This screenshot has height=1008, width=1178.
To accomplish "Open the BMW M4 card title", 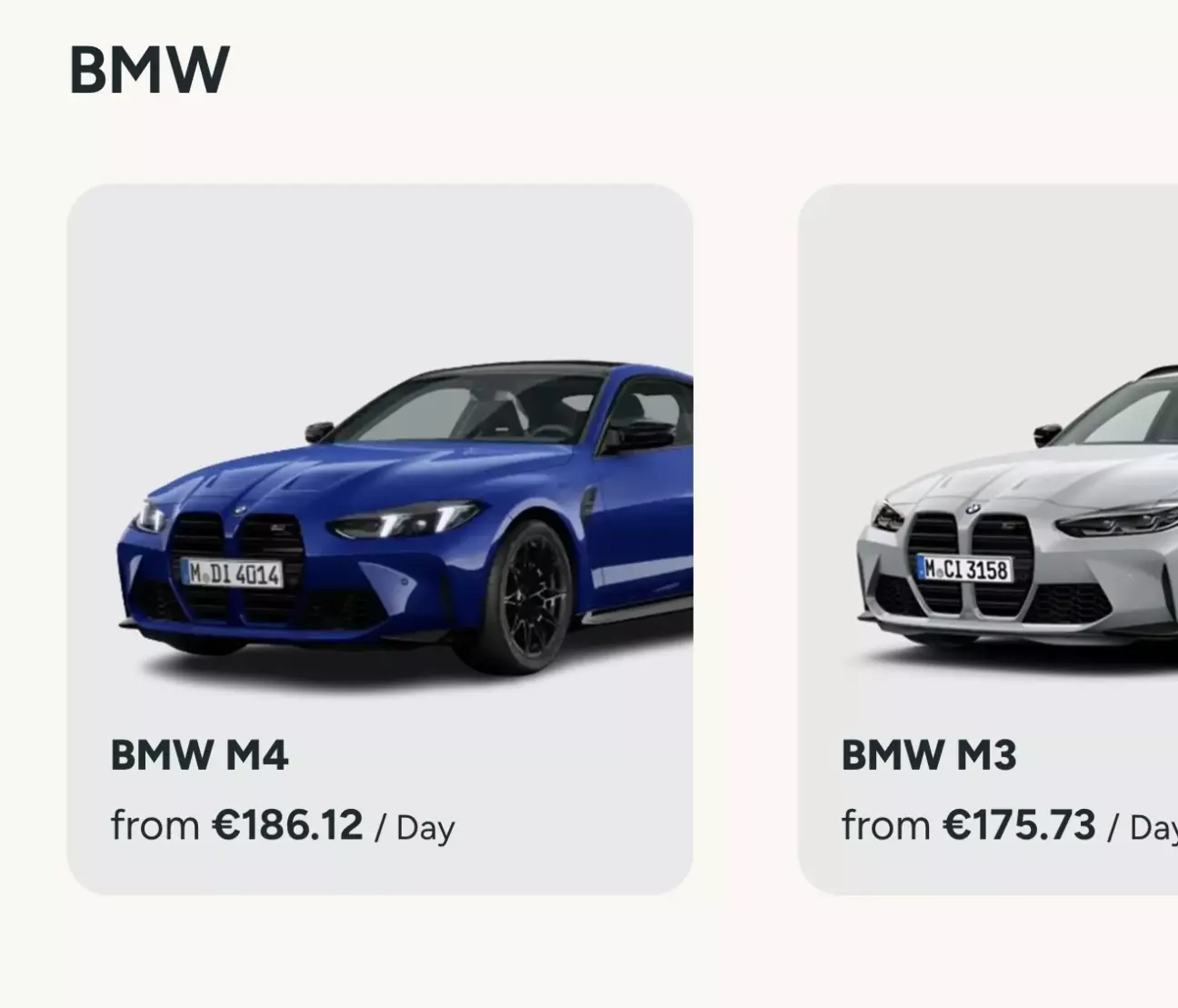I will [x=199, y=755].
